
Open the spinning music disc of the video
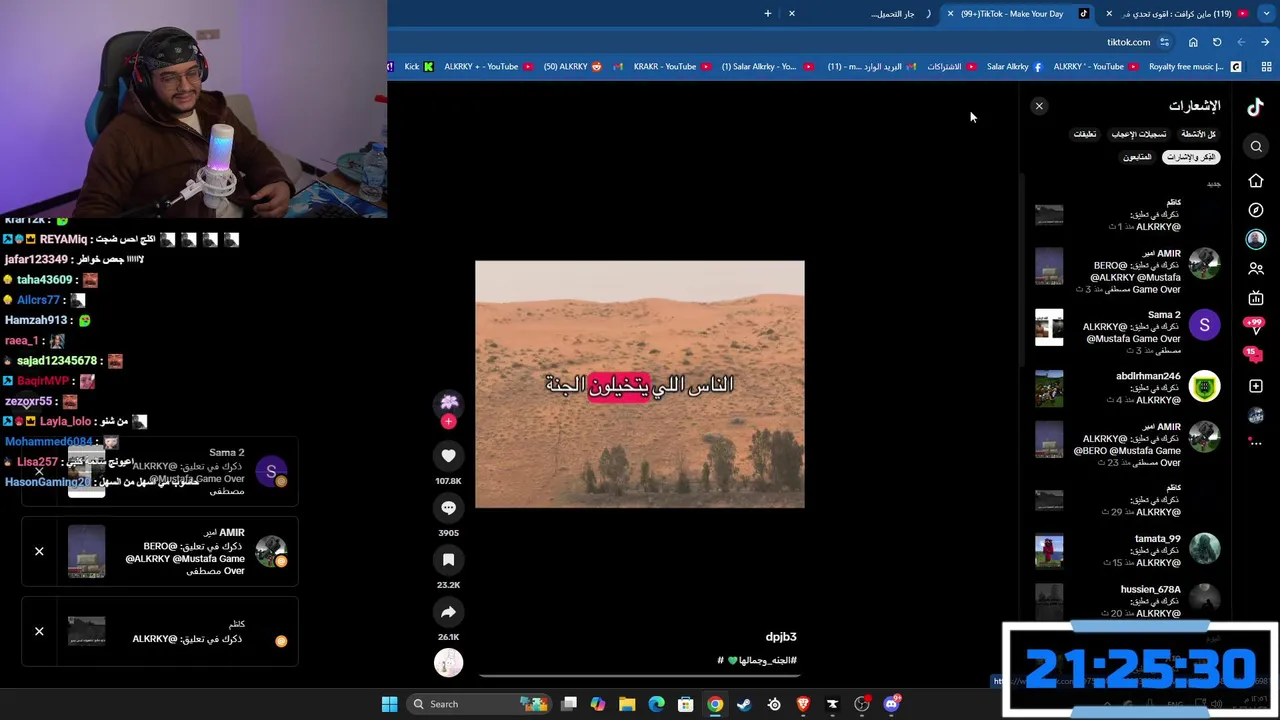pyautogui.click(x=448, y=662)
